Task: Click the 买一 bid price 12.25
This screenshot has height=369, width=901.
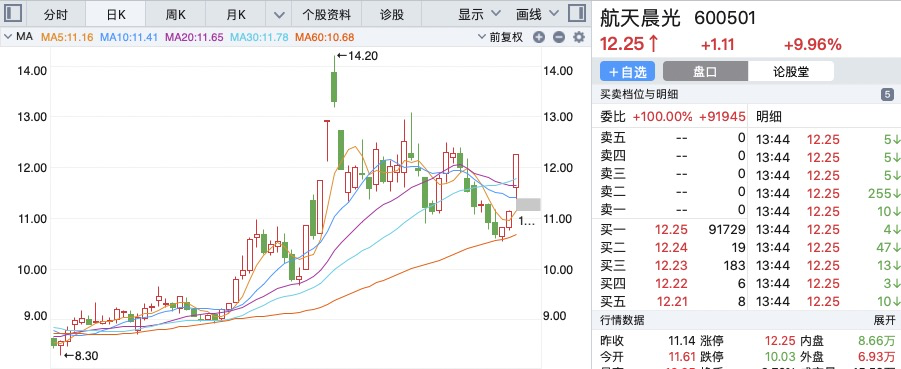Action: (672, 230)
